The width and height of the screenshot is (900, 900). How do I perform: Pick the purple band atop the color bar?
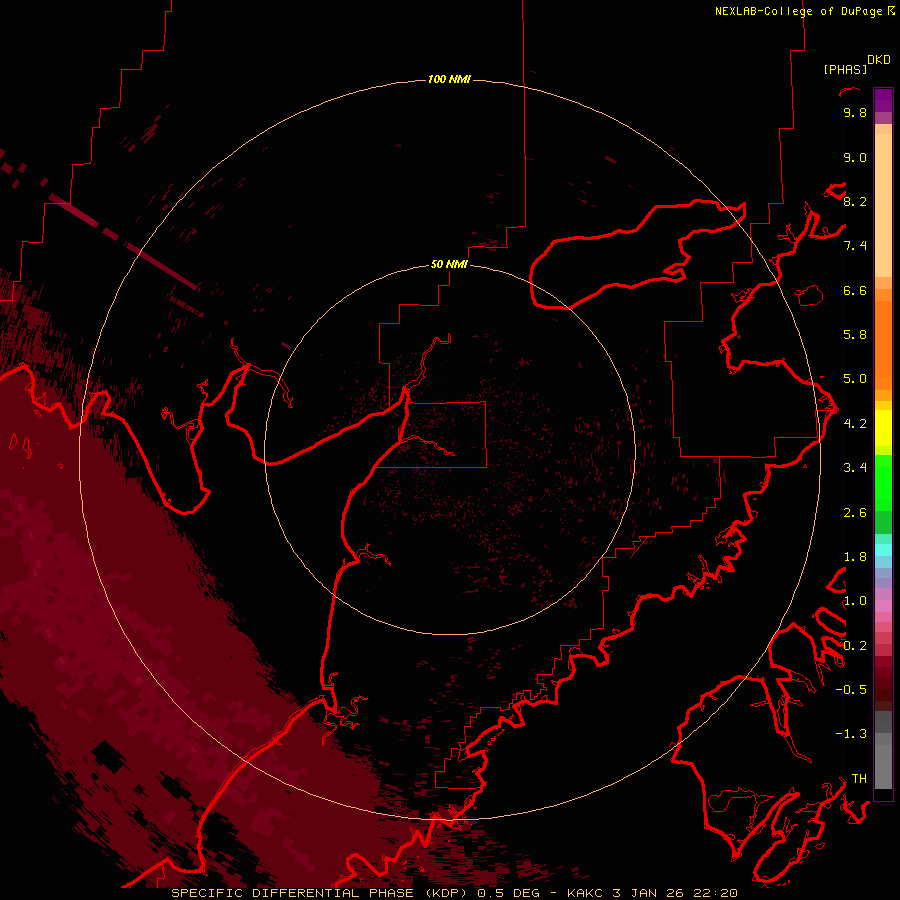click(x=883, y=100)
